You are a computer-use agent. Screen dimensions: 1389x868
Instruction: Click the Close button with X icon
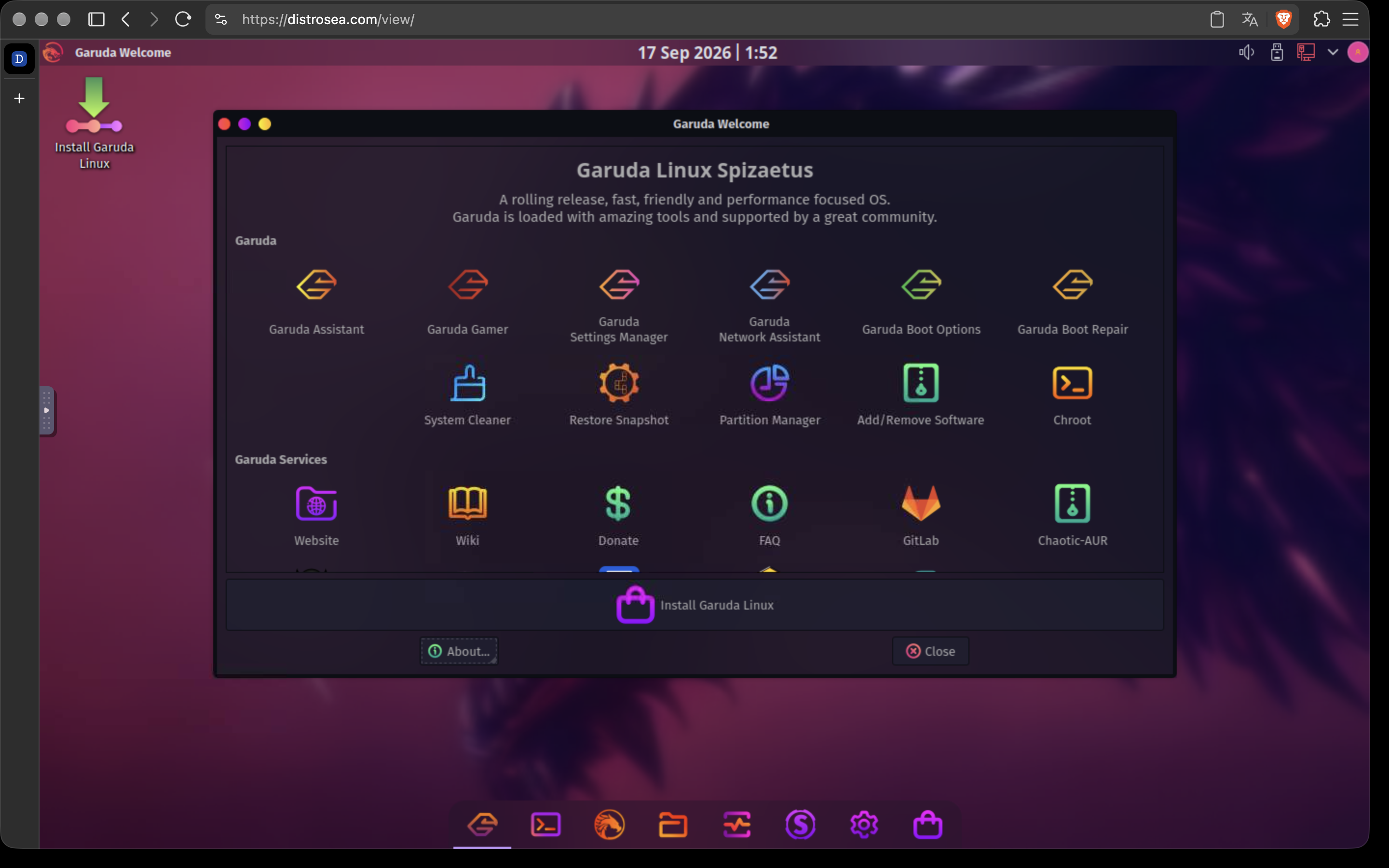coord(930,651)
